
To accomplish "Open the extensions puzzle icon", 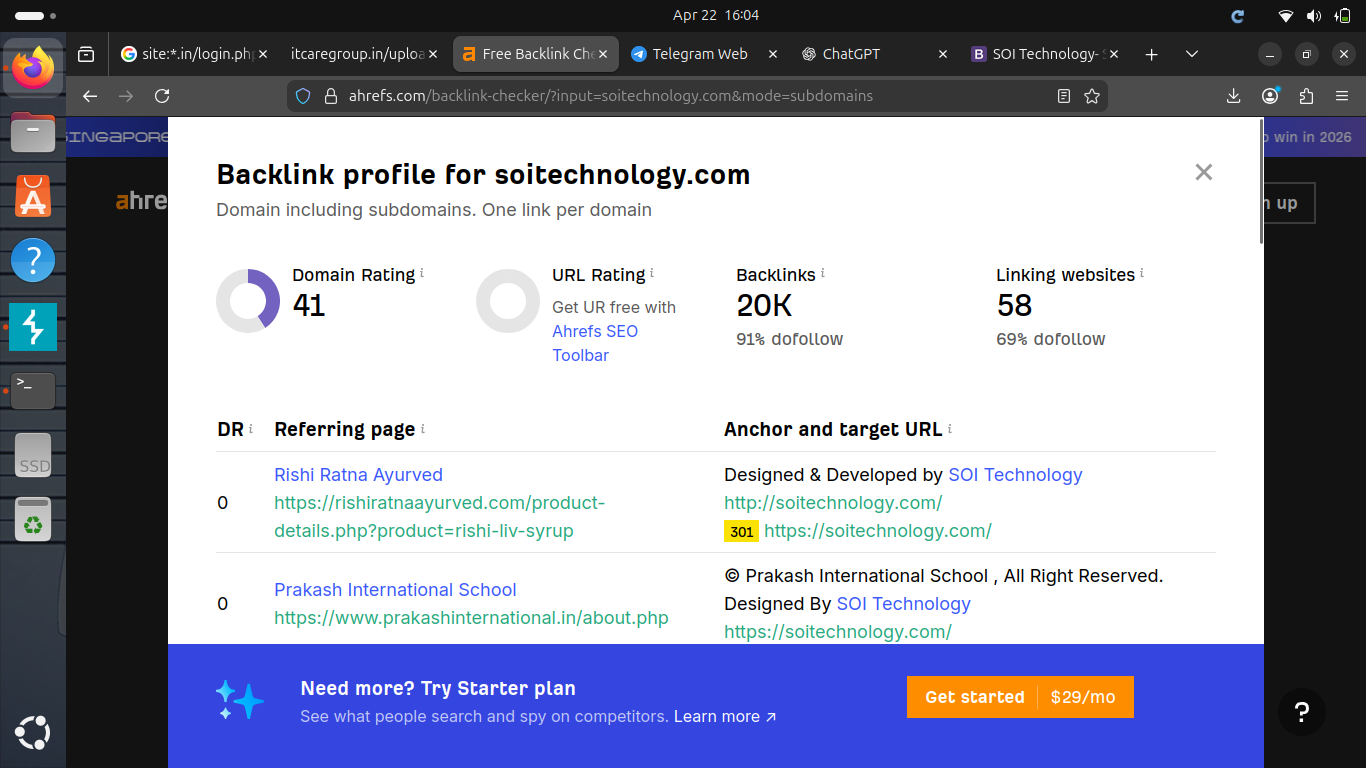I will 1306,96.
